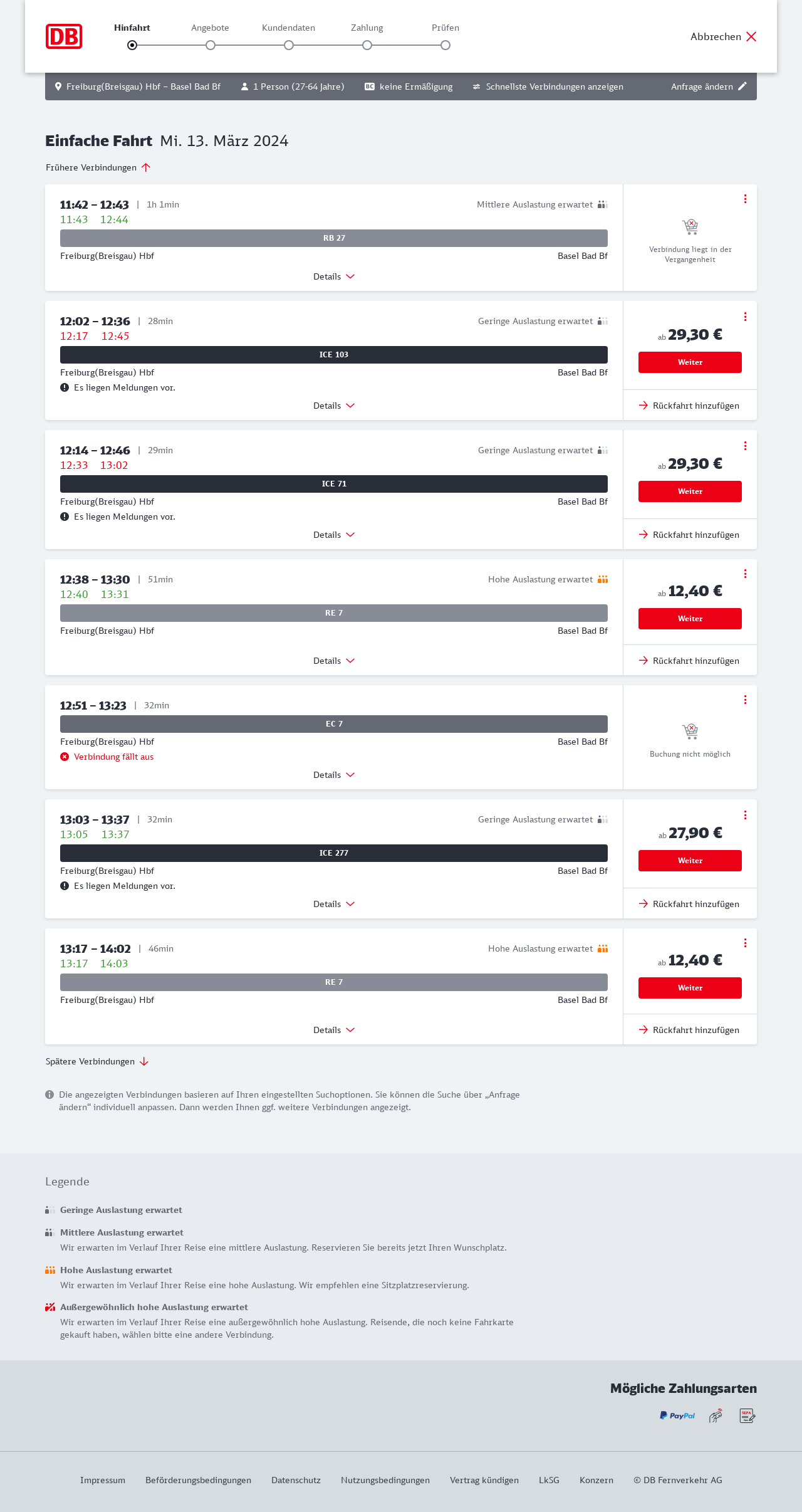Open three-dot menu for RB 27 connection
Screen dimensions: 802x1512
tap(745, 199)
